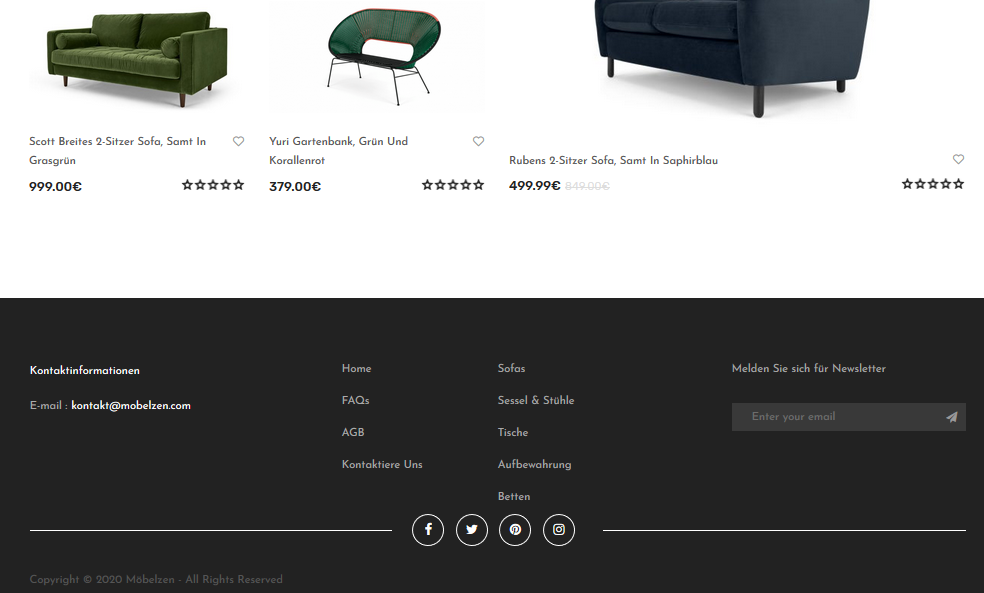
Task: Open the Twitter social icon
Action: click(471, 530)
